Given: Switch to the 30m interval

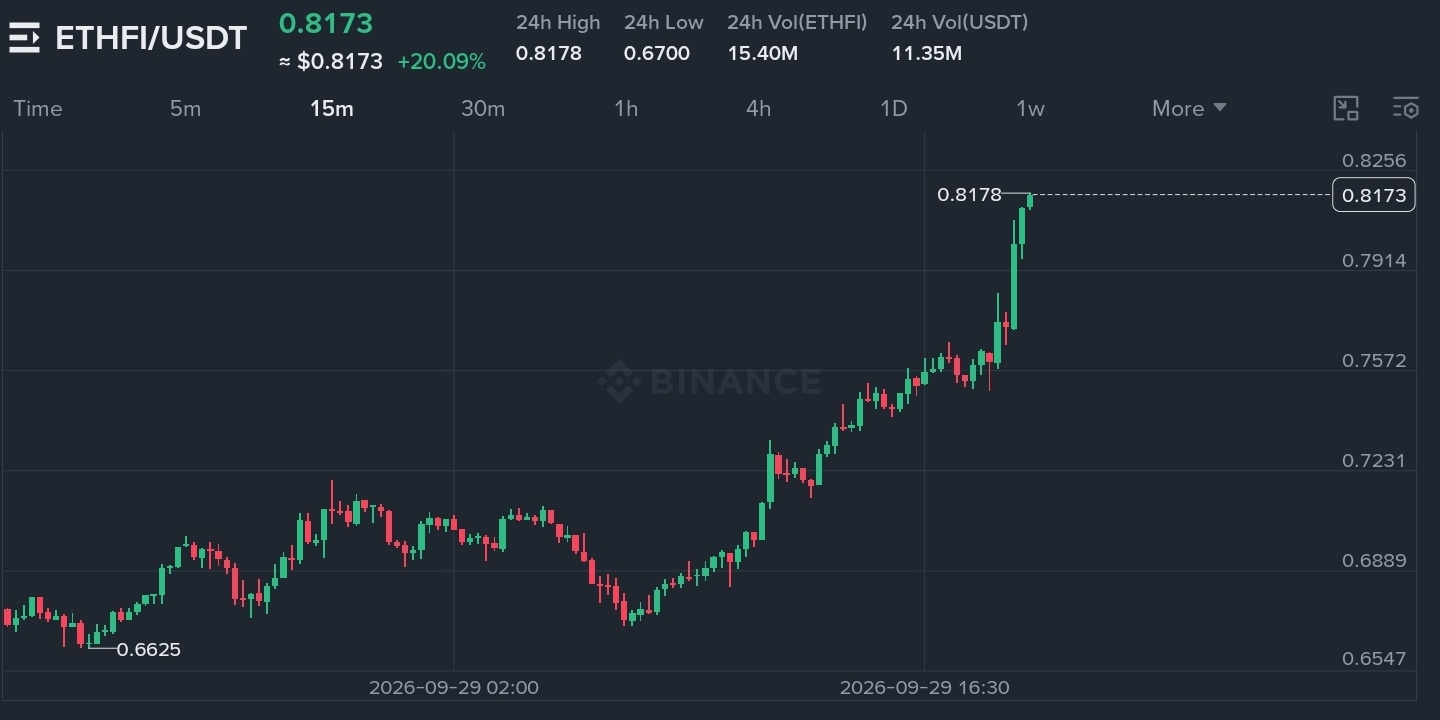Looking at the screenshot, I should coord(483,108).
